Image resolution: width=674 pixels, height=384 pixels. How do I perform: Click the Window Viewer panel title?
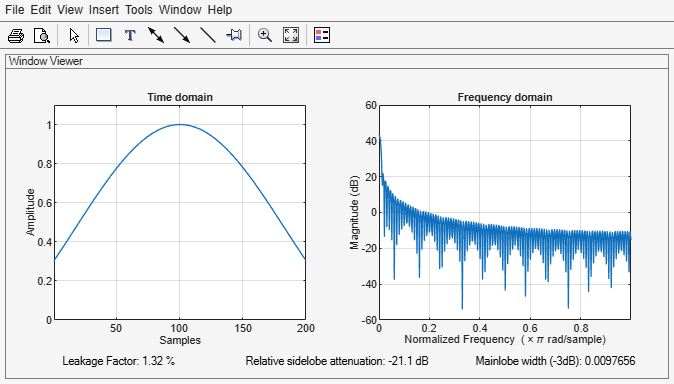coord(46,61)
